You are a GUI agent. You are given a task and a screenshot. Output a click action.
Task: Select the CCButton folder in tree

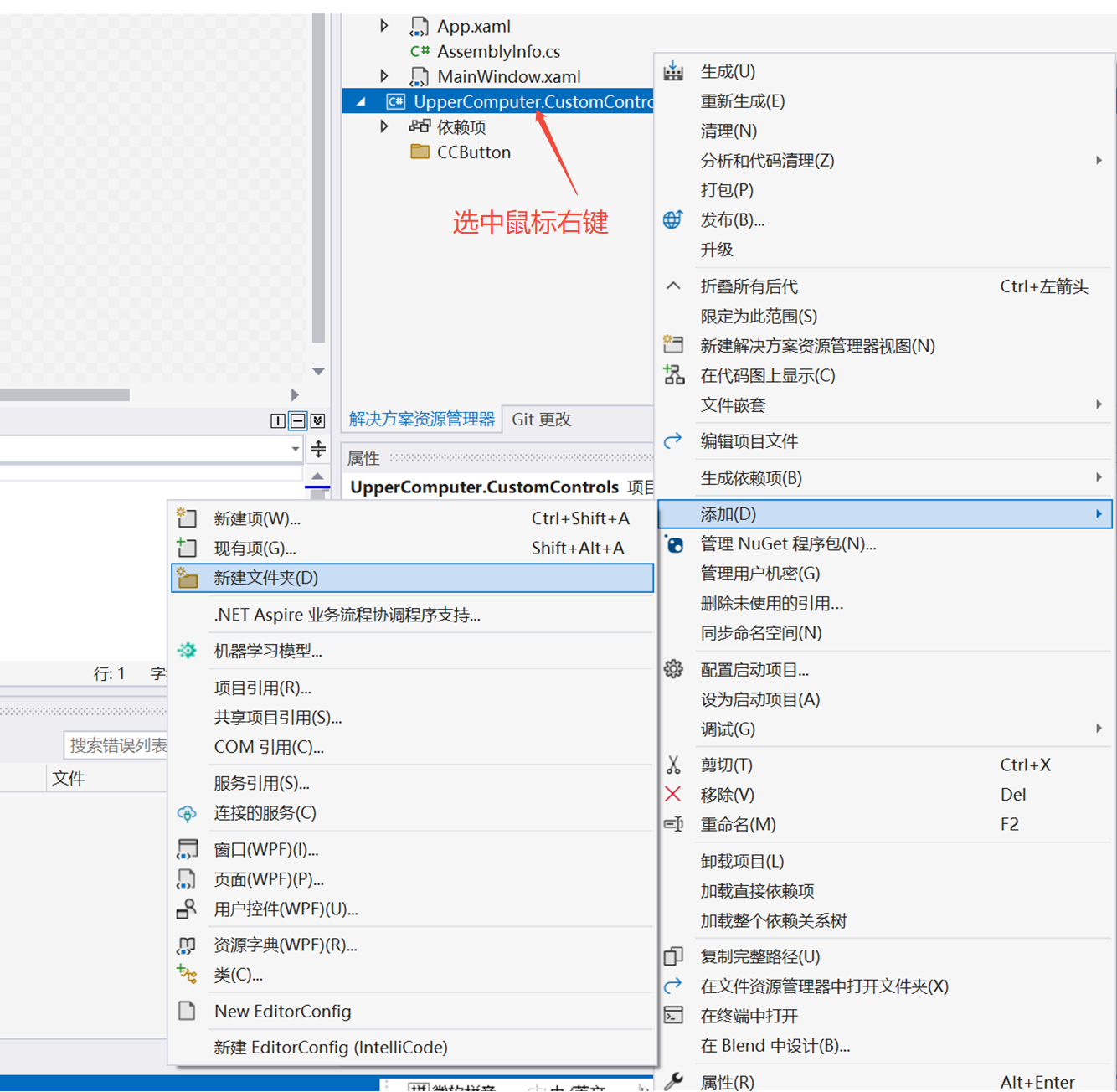coord(473,152)
